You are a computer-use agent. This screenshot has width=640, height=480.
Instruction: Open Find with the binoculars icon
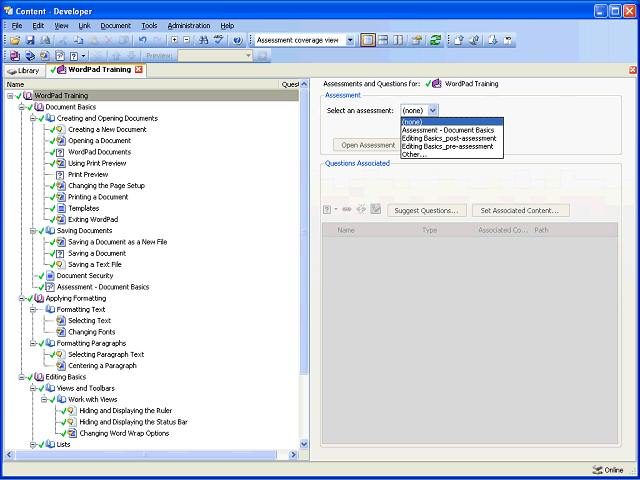203,40
